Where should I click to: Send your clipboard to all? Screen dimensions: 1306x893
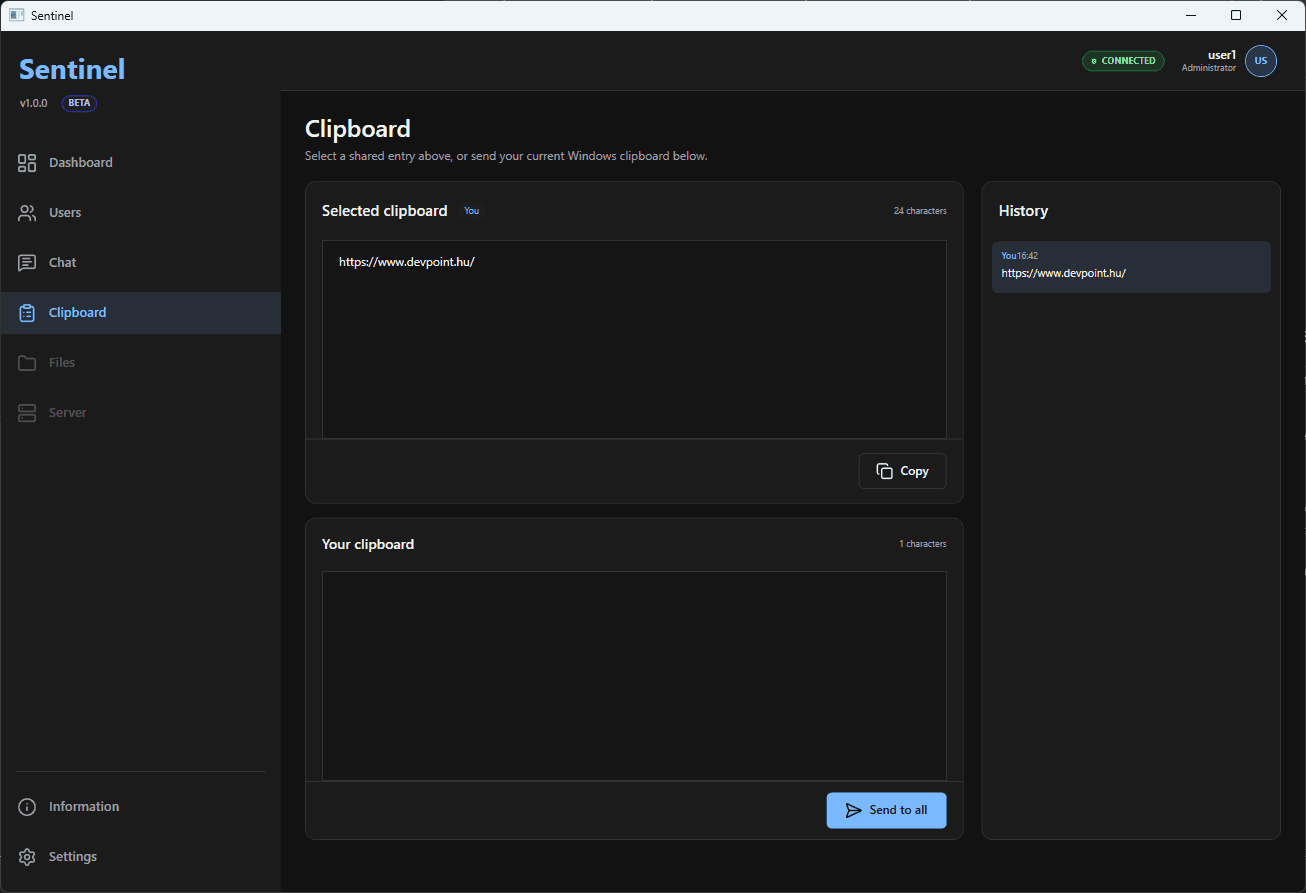click(886, 810)
